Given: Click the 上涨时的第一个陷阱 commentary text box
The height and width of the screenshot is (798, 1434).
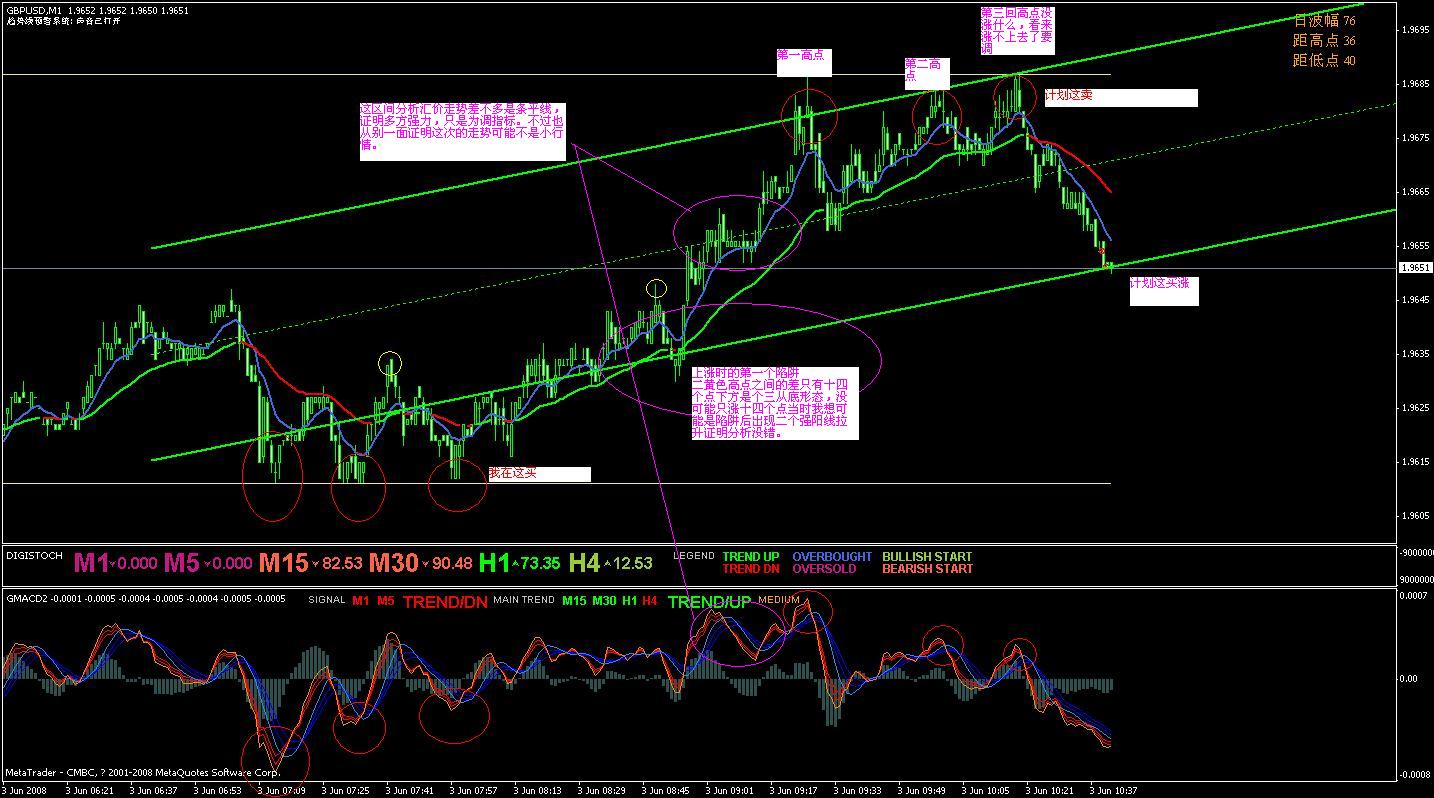Looking at the screenshot, I should click(774, 403).
